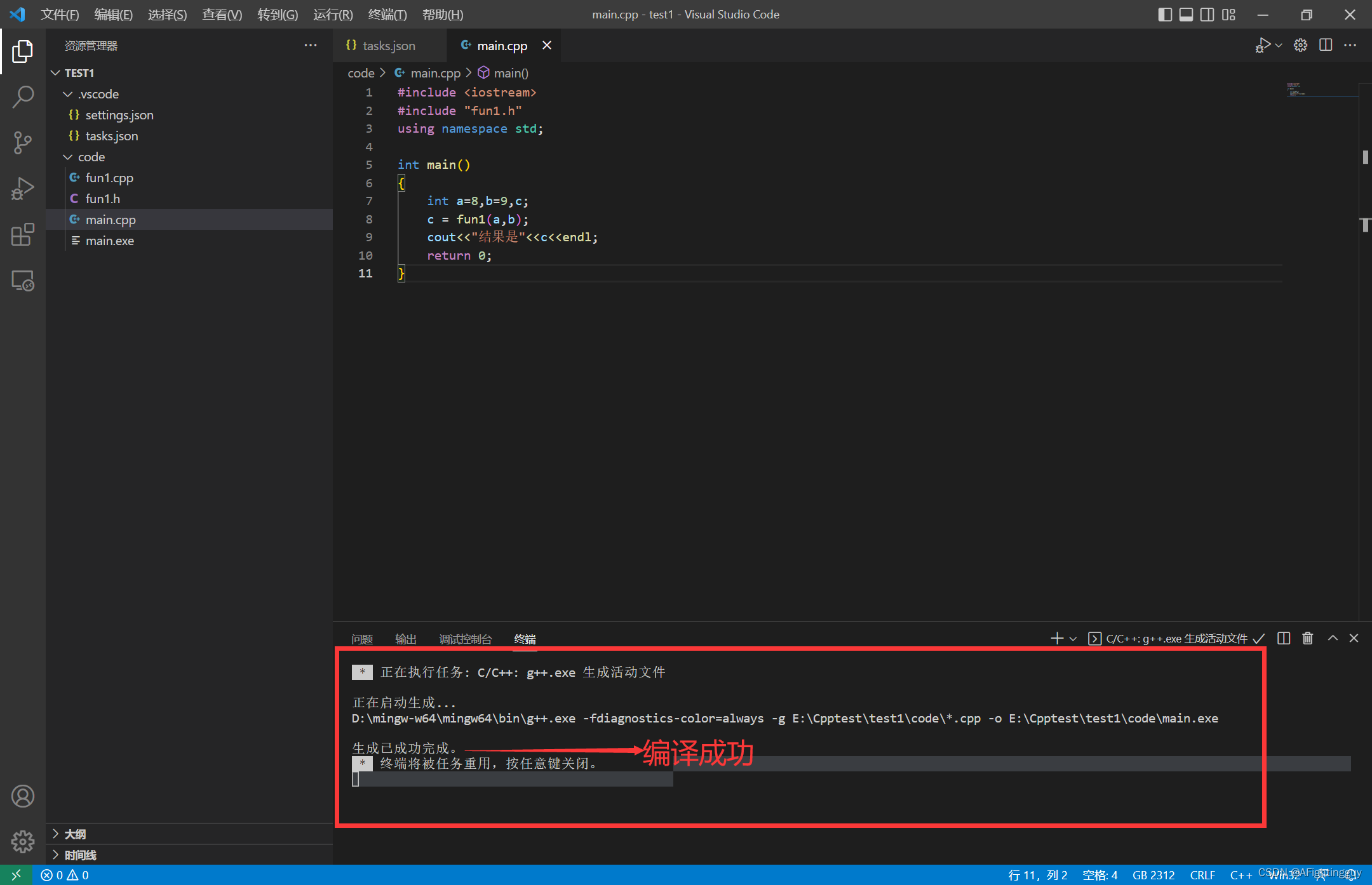Image resolution: width=1372 pixels, height=885 pixels.
Task: Select main.cpp in the explorer tree
Action: point(189,220)
